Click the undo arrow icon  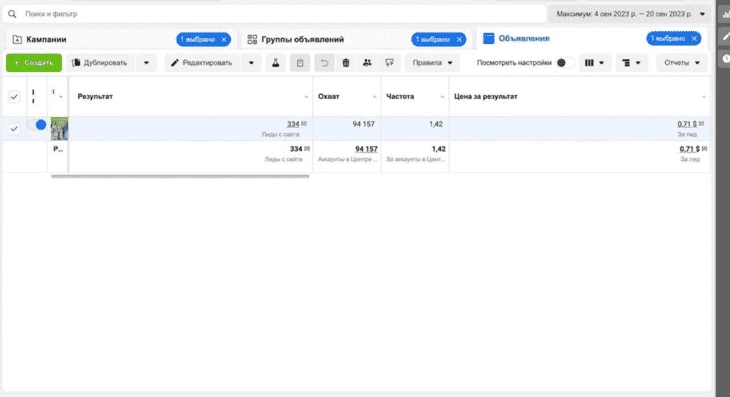[324, 63]
